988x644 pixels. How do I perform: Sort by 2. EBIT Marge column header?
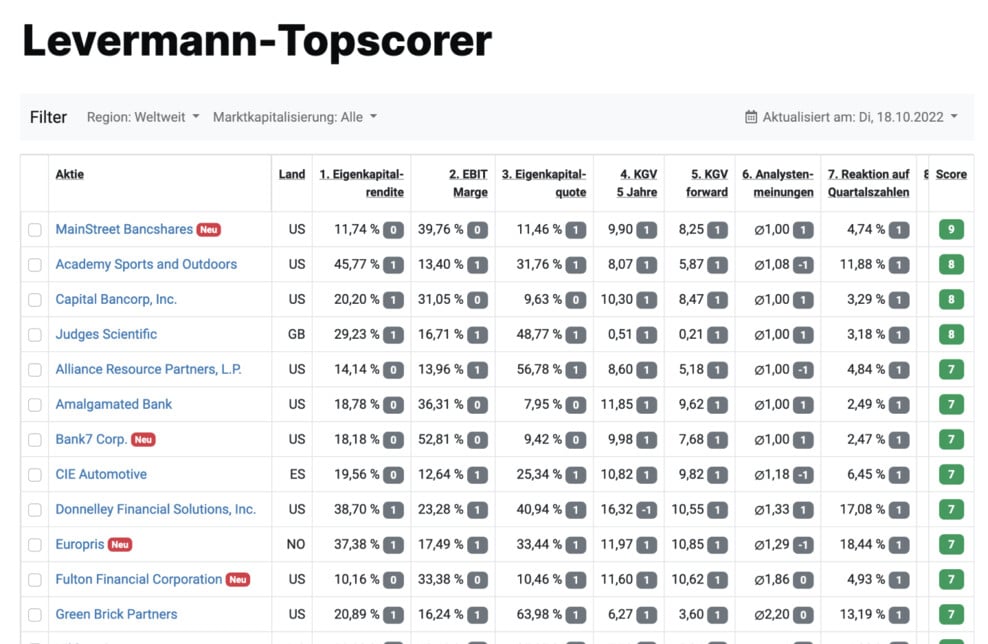click(x=468, y=183)
